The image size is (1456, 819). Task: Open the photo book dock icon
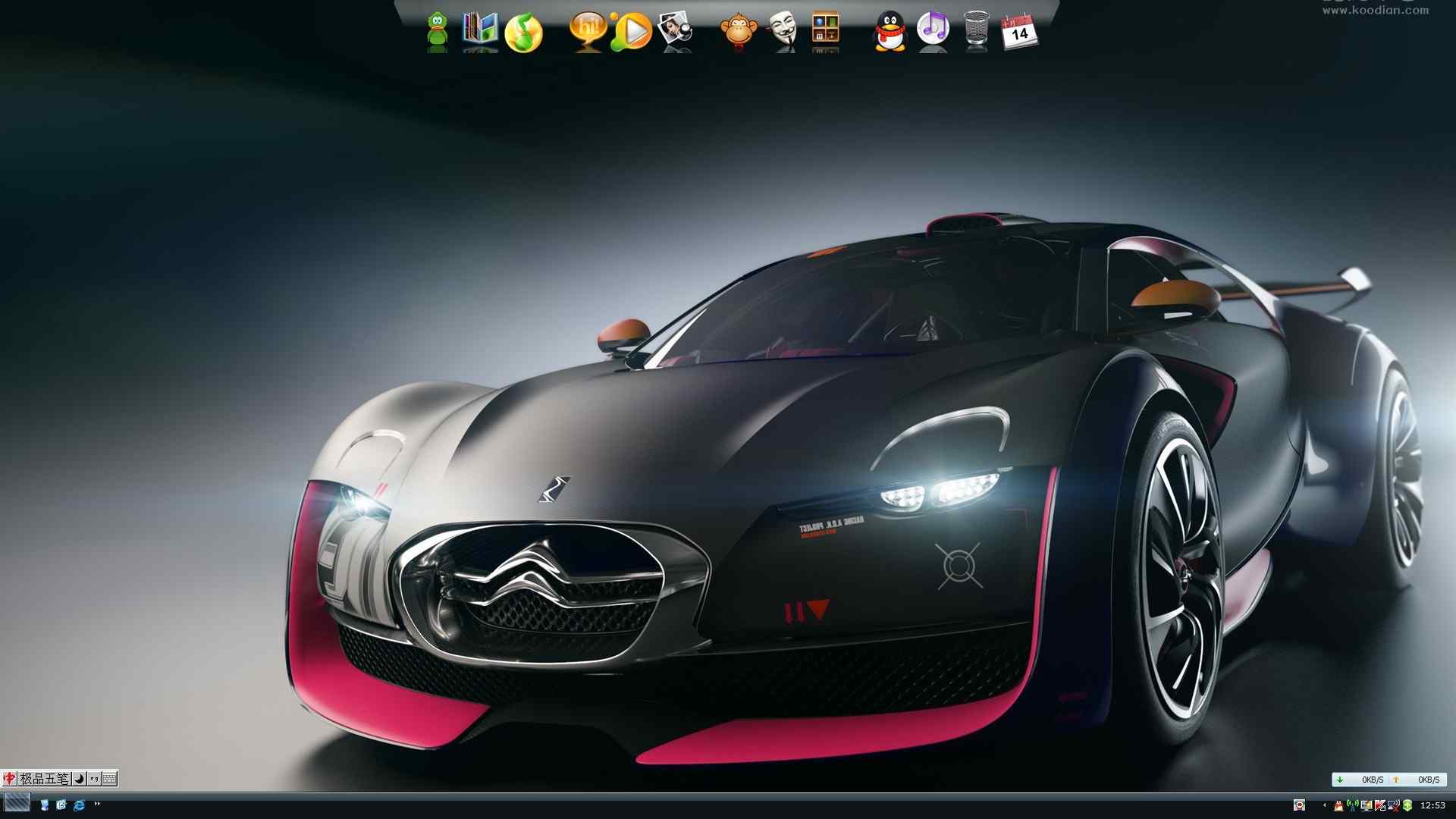point(481,30)
